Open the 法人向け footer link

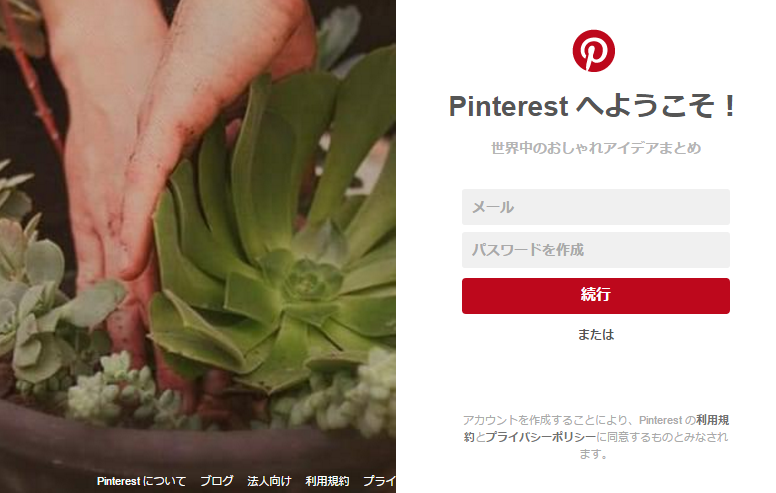coord(269,481)
